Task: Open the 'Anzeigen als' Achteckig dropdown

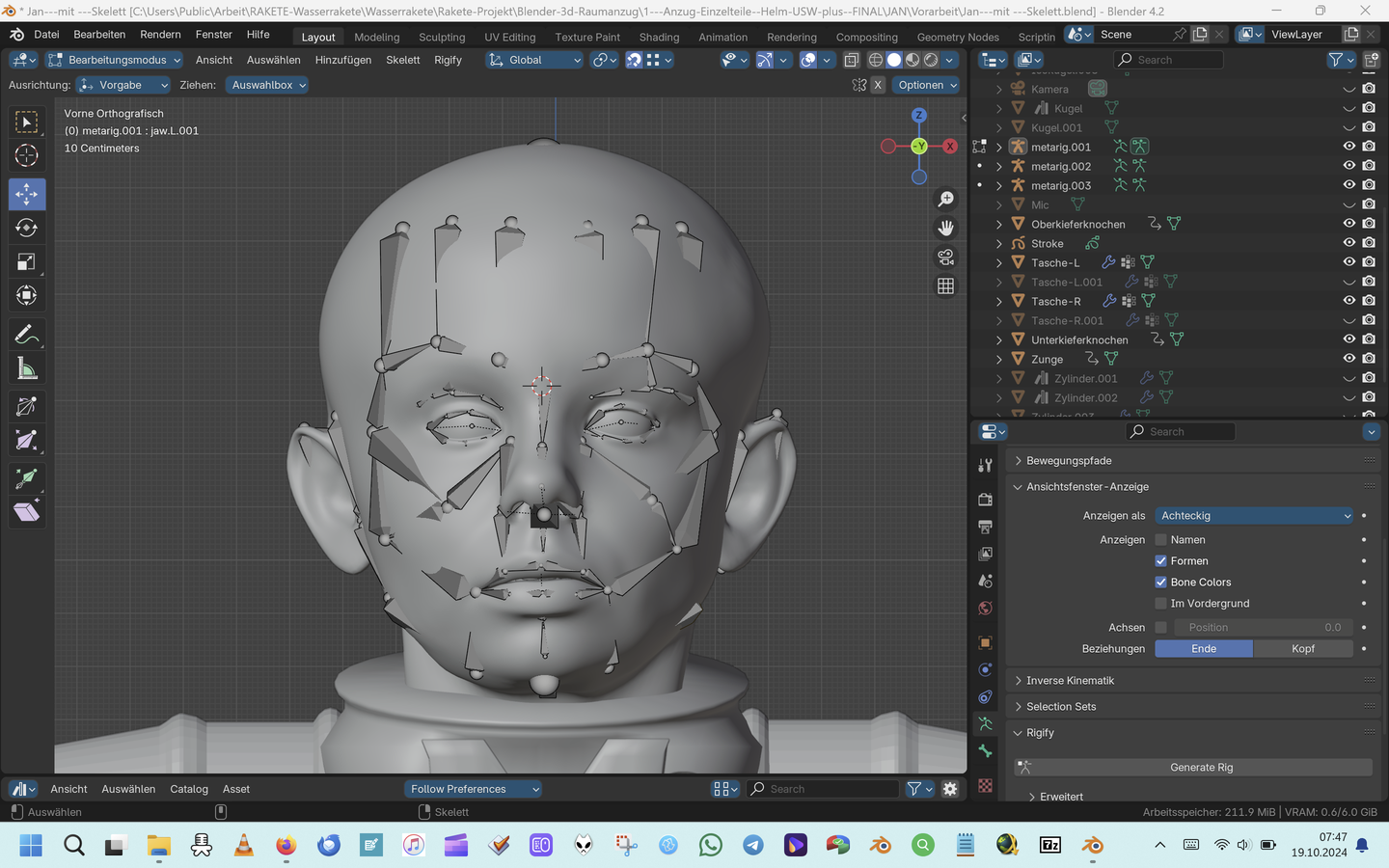Action: coord(1254,516)
